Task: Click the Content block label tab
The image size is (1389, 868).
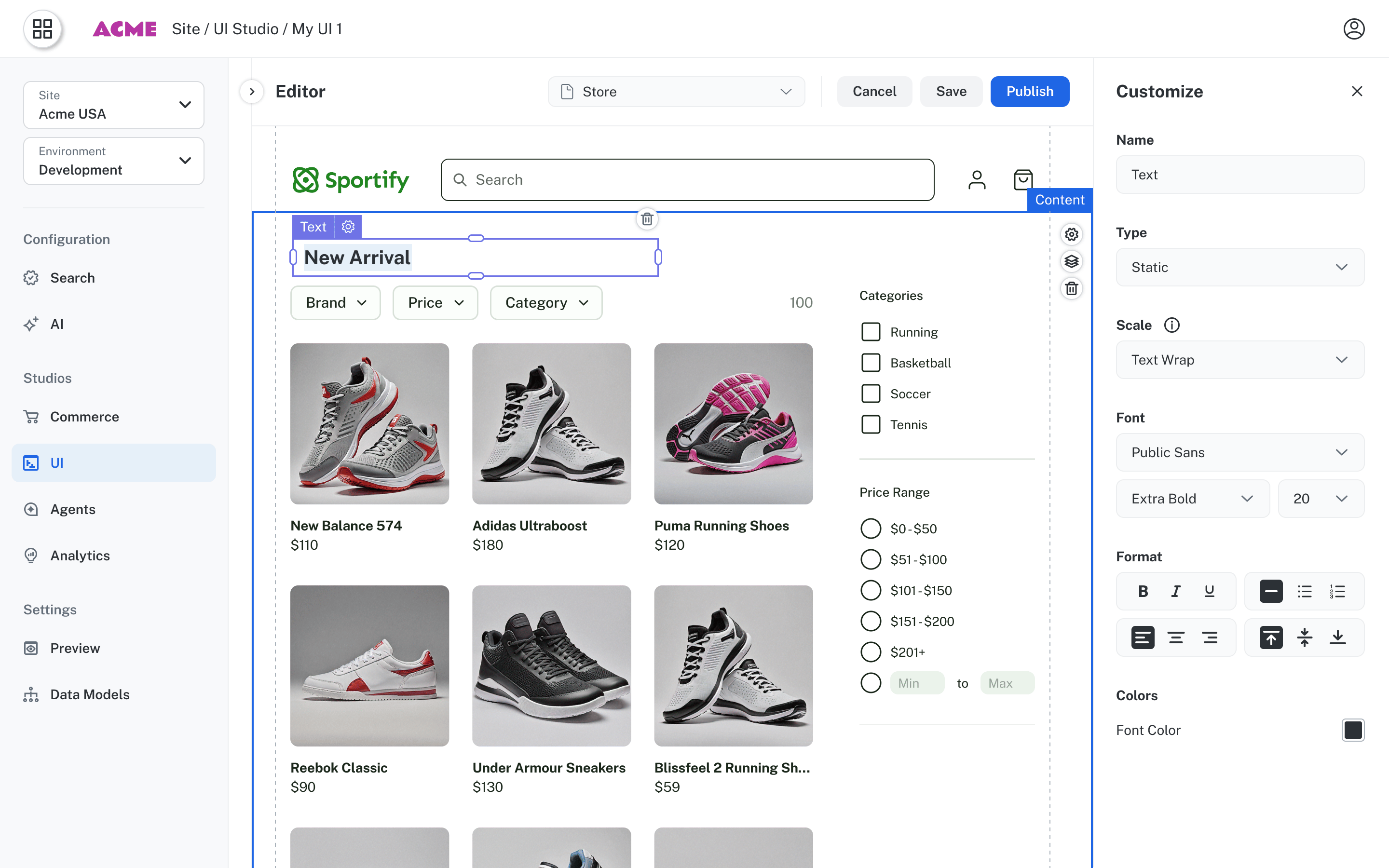Action: click(x=1060, y=200)
